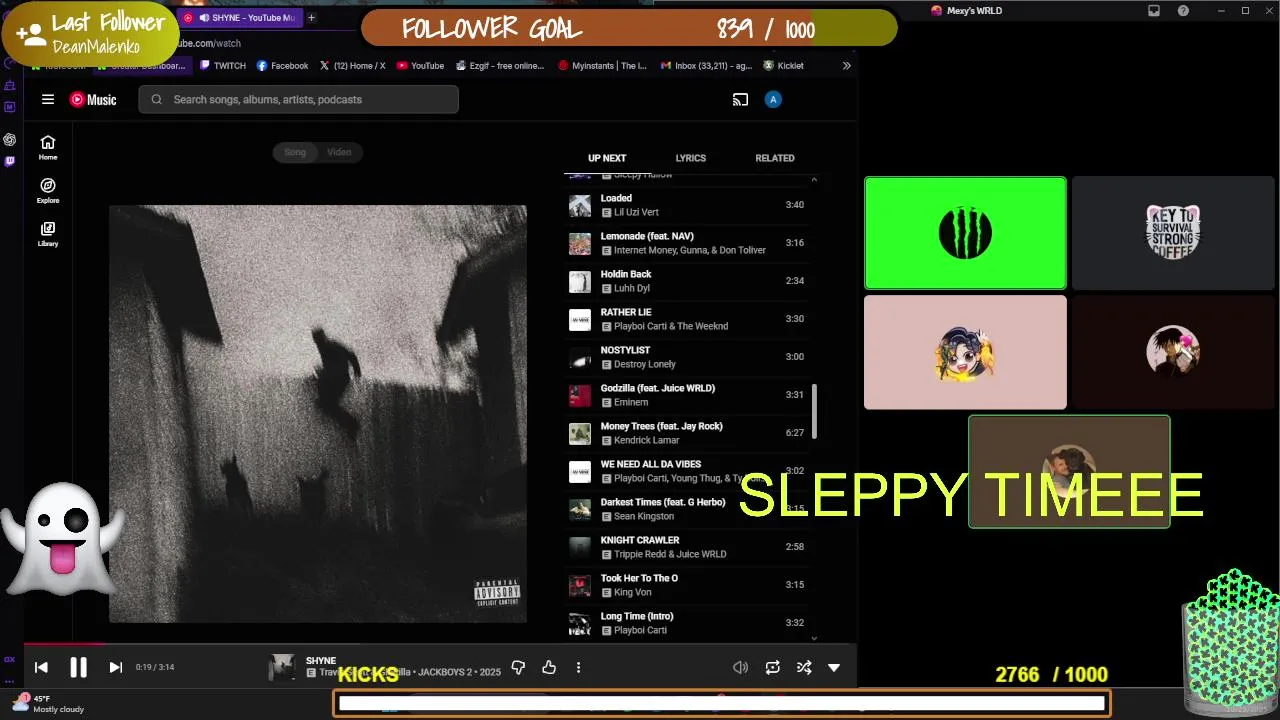Dislike the current song SHYNE
Screen dimensions: 1280x720
pyautogui.click(x=518, y=667)
